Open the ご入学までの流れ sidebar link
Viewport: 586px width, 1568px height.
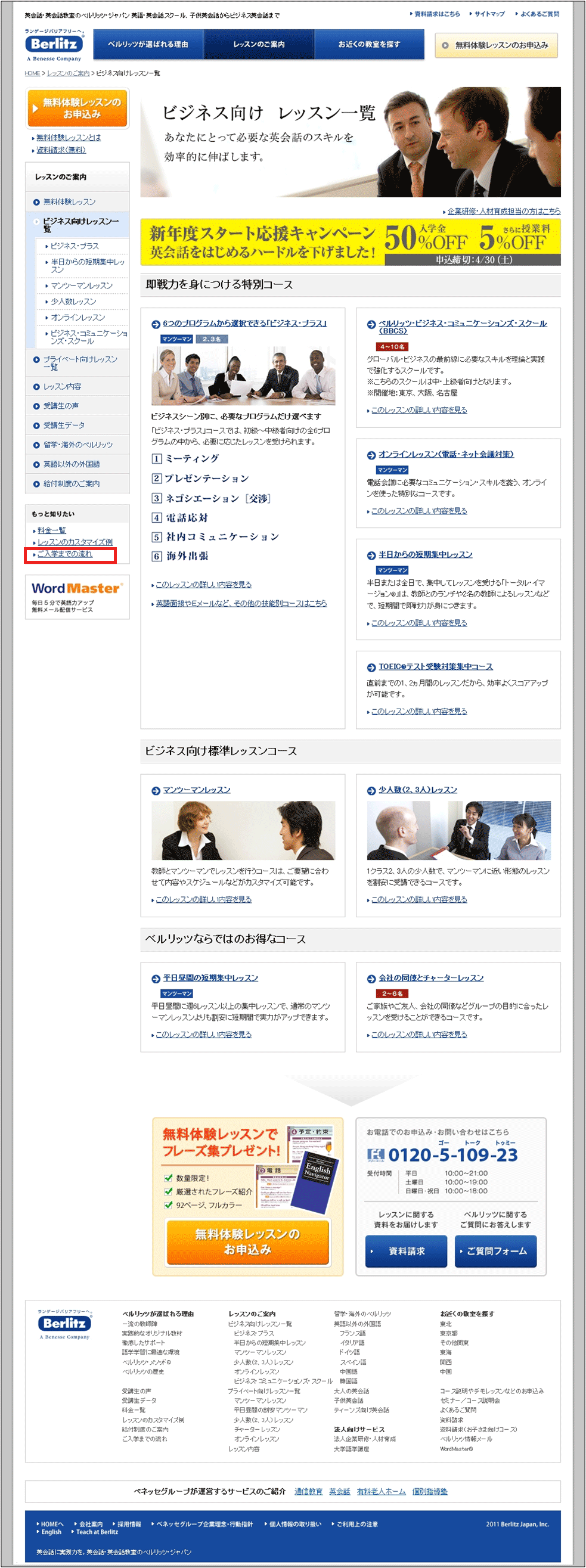[64, 554]
